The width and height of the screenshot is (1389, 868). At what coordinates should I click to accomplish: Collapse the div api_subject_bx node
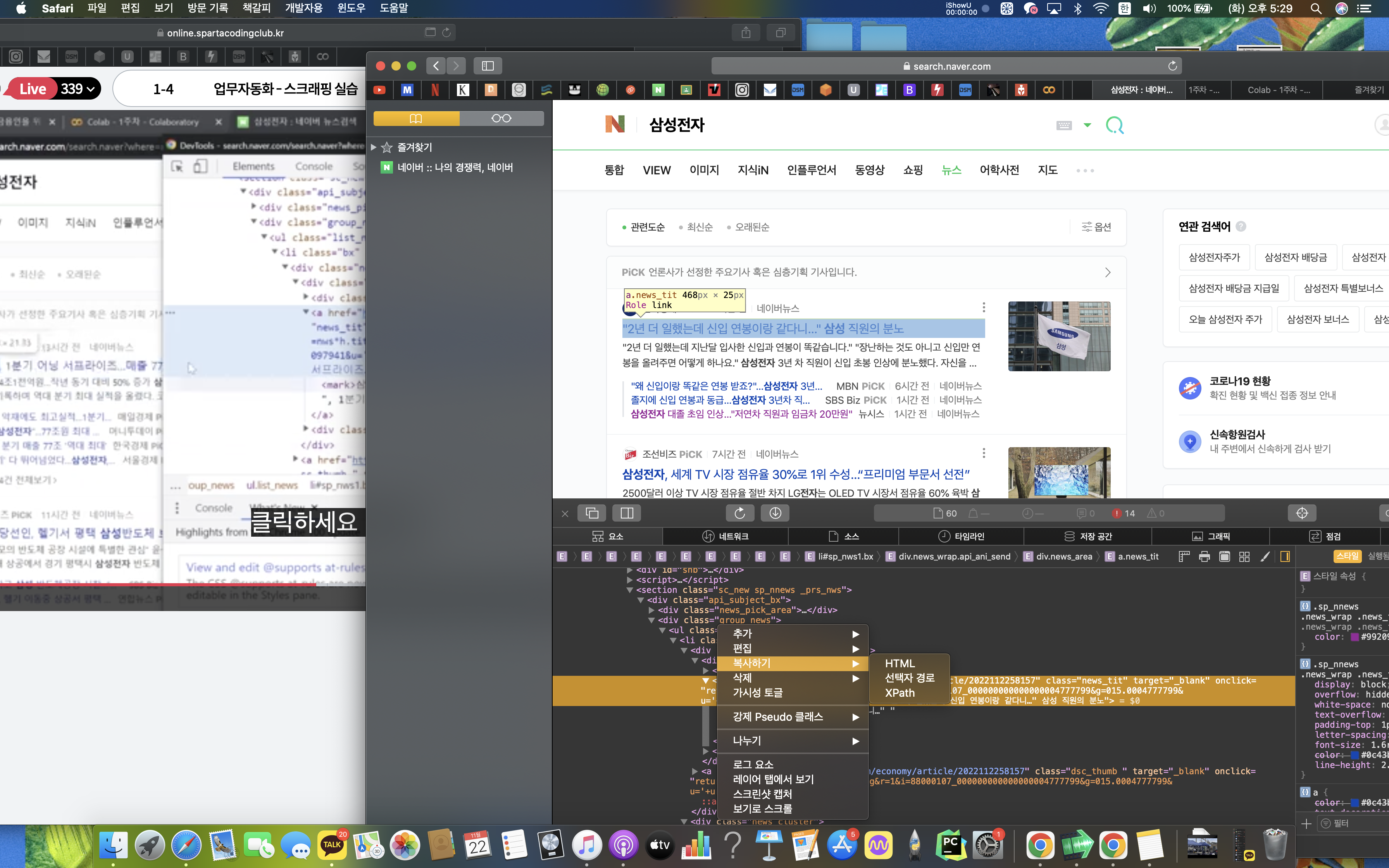click(x=641, y=600)
